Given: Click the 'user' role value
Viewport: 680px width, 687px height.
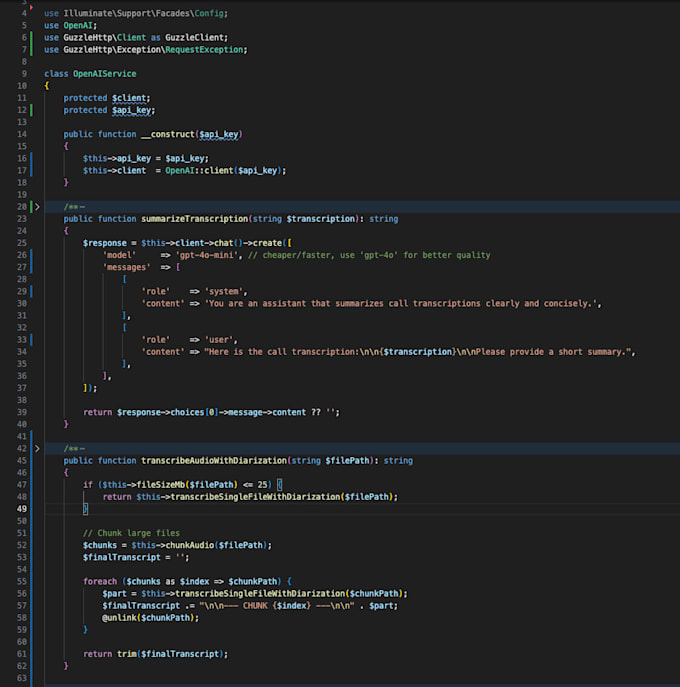Looking at the screenshot, I should pos(219,340).
